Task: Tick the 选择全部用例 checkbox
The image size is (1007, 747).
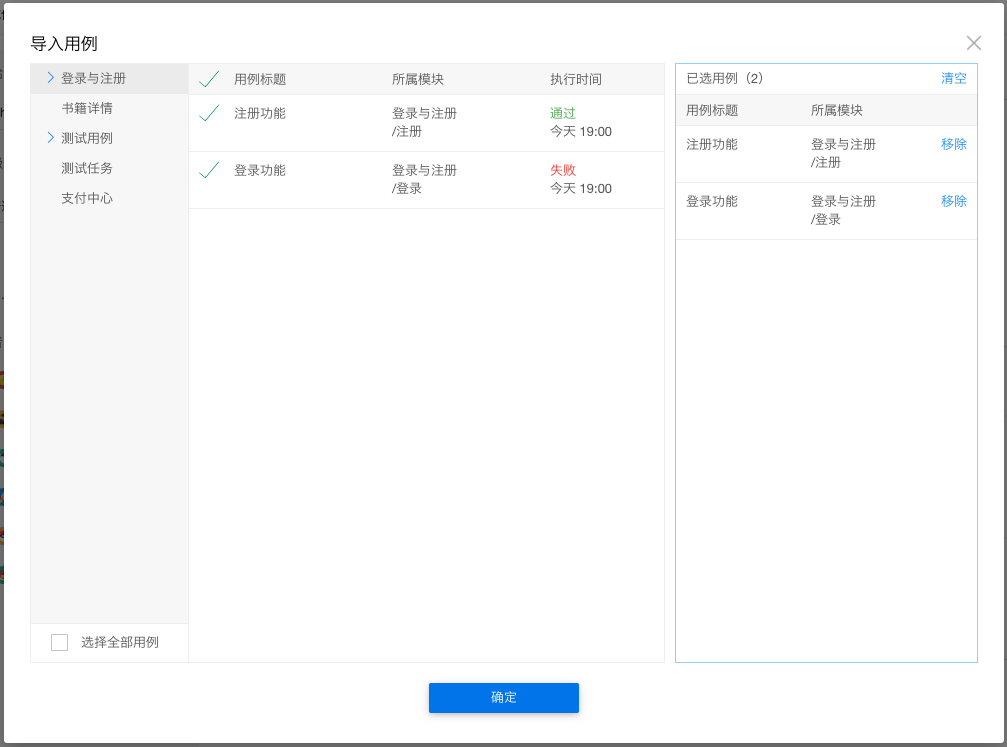Action: click(x=60, y=642)
